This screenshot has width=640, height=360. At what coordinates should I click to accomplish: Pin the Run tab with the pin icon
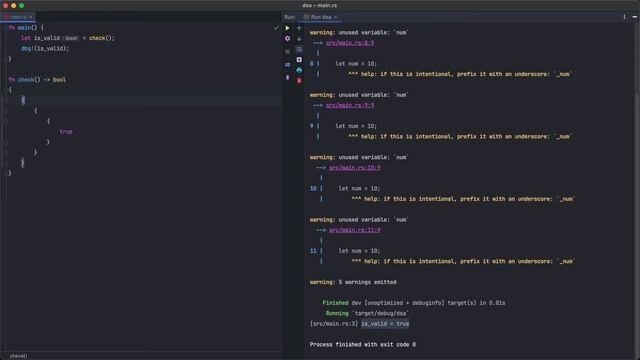[287, 78]
